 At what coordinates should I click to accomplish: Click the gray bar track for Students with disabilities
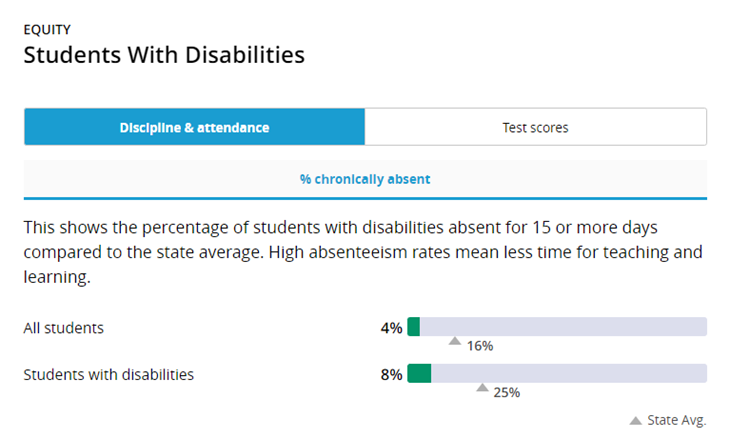click(x=557, y=373)
